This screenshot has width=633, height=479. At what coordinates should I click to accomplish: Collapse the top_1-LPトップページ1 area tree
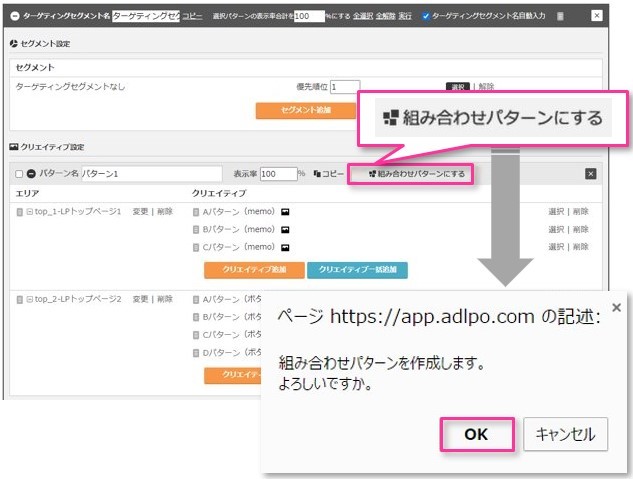[x=30, y=212]
